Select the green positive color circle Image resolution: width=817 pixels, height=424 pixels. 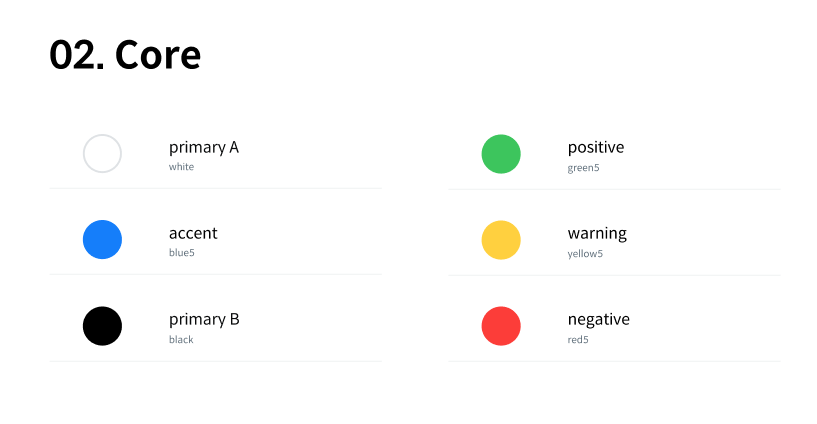tap(501, 154)
